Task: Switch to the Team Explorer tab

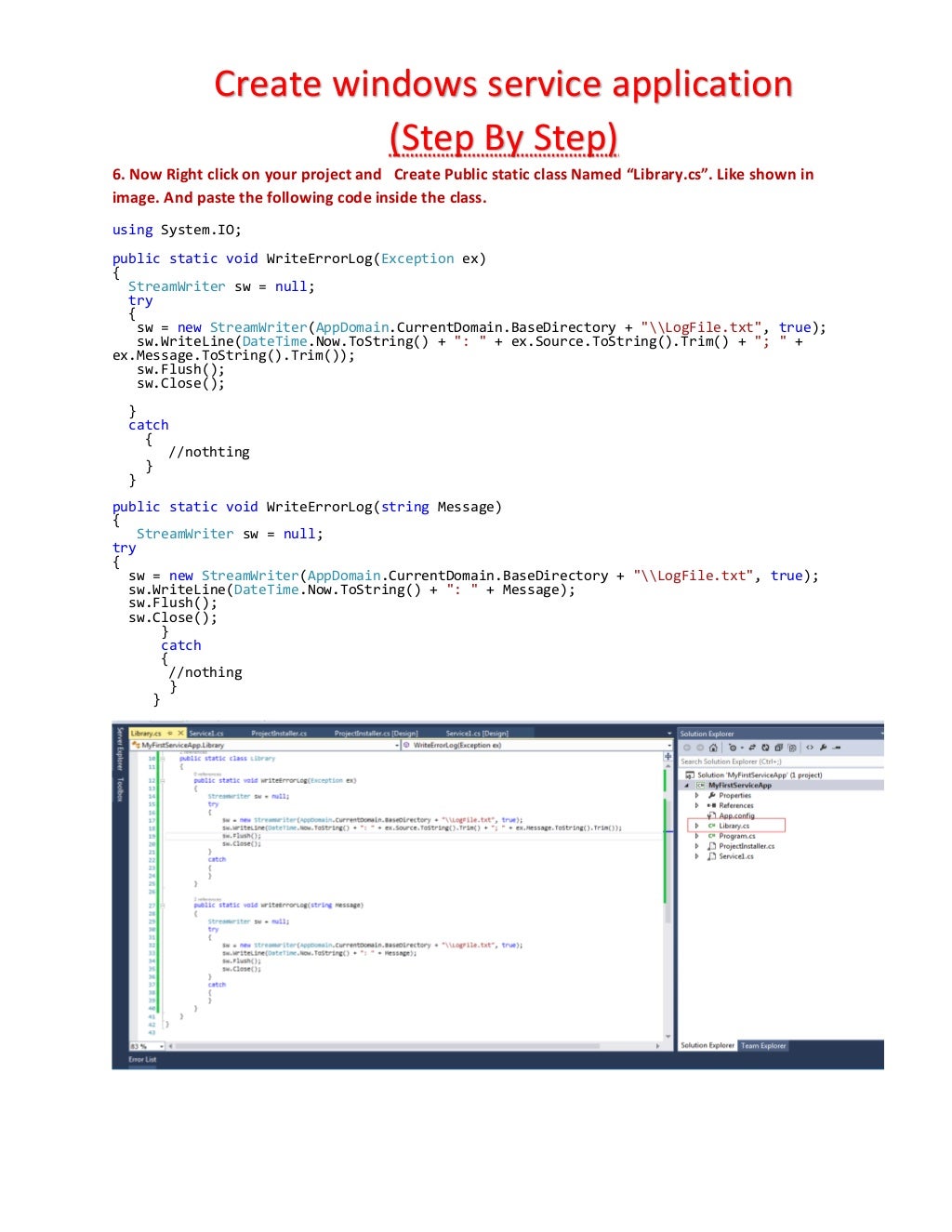Action: point(763,1046)
